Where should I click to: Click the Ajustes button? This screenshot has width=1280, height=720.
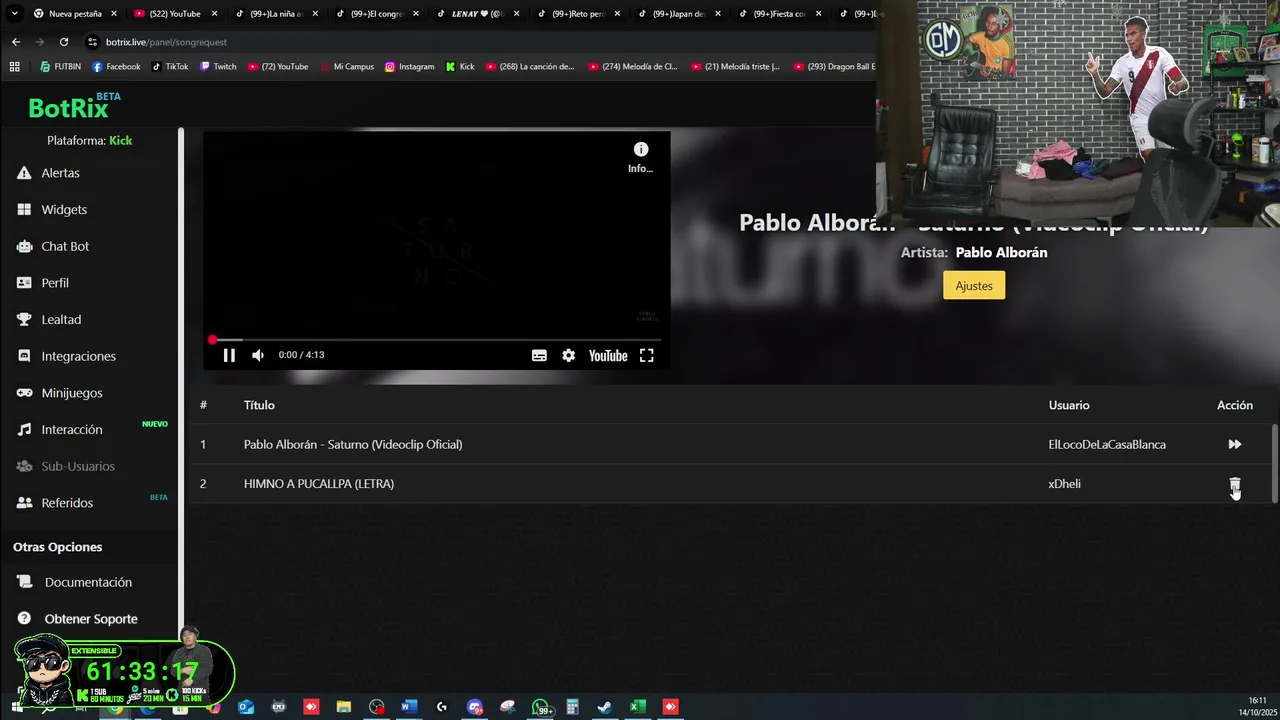tap(974, 285)
